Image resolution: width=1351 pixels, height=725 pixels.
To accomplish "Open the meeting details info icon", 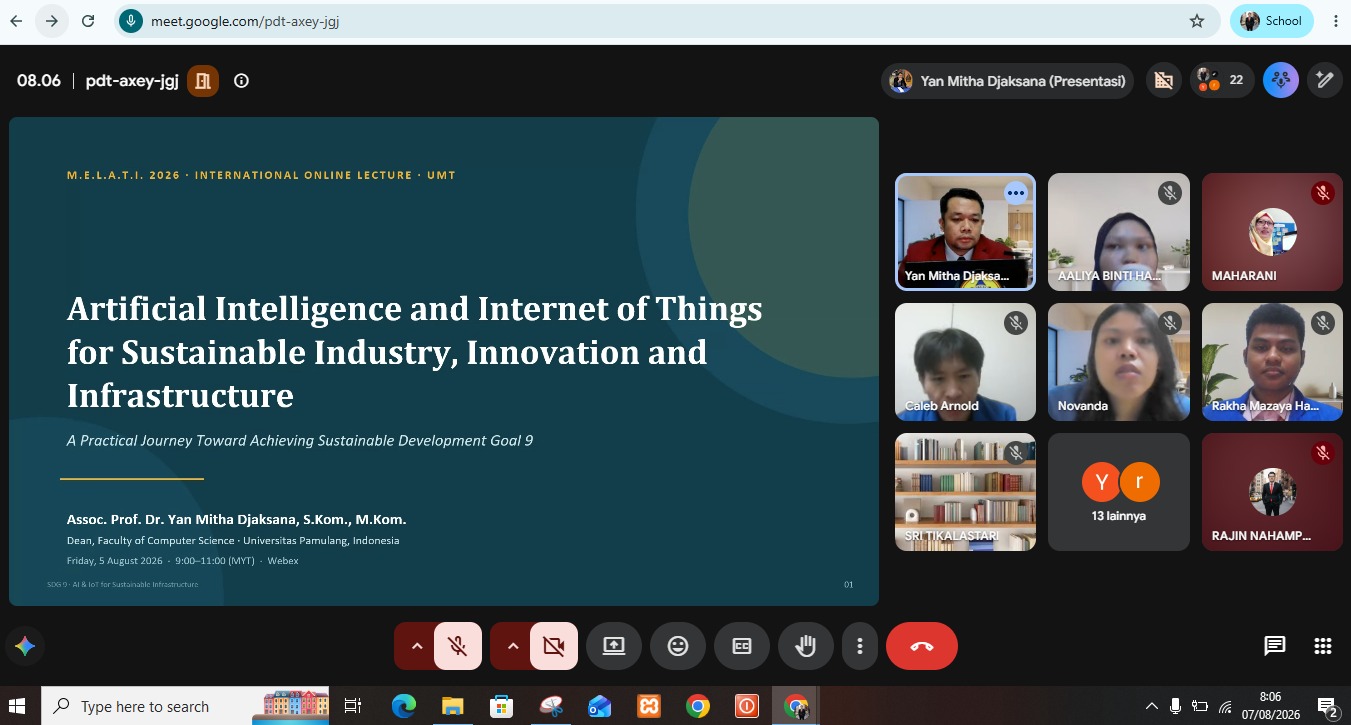I will point(241,81).
